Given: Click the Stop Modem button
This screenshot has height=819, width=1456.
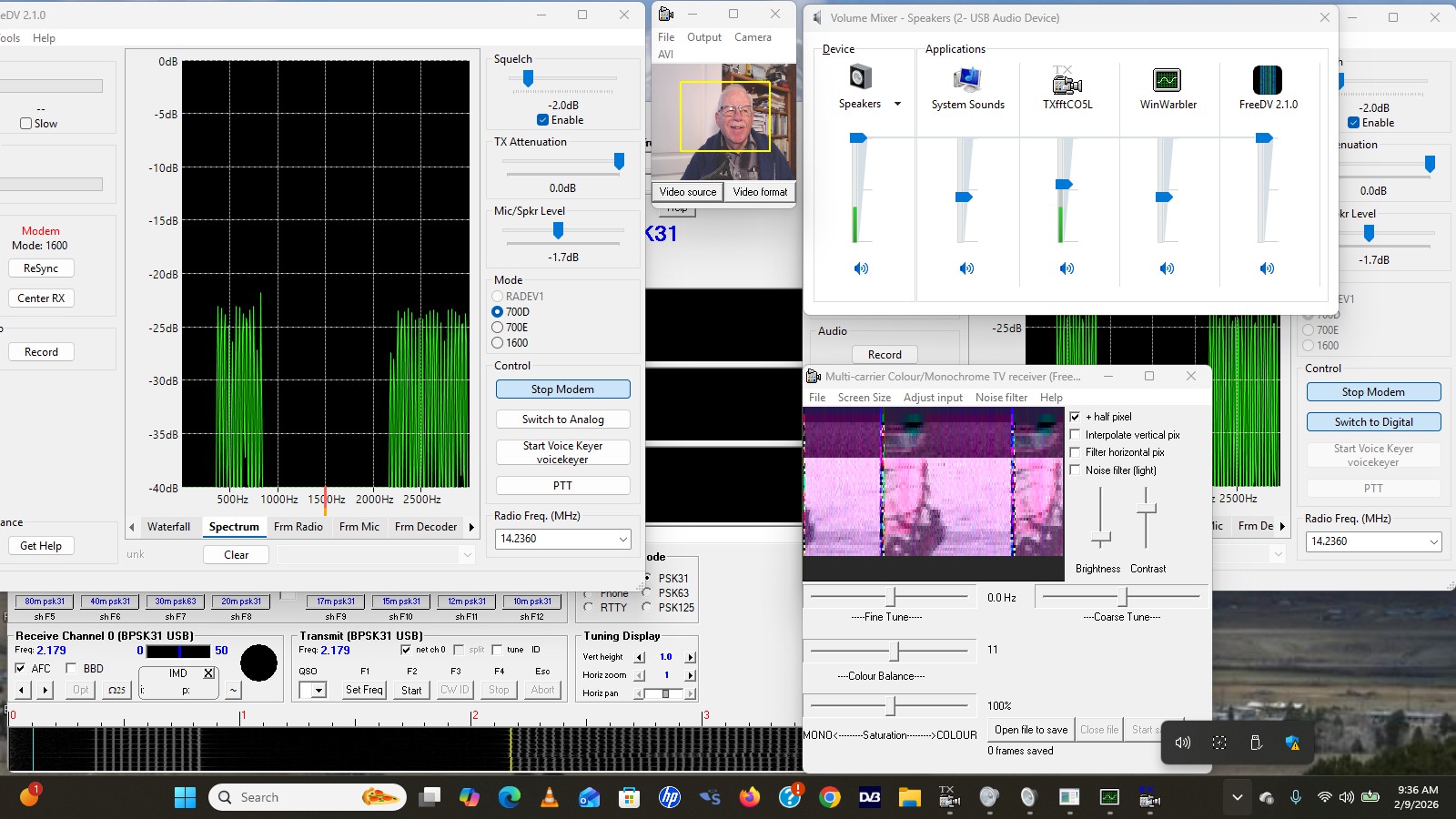Looking at the screenshot, I should tap(562, 389).
